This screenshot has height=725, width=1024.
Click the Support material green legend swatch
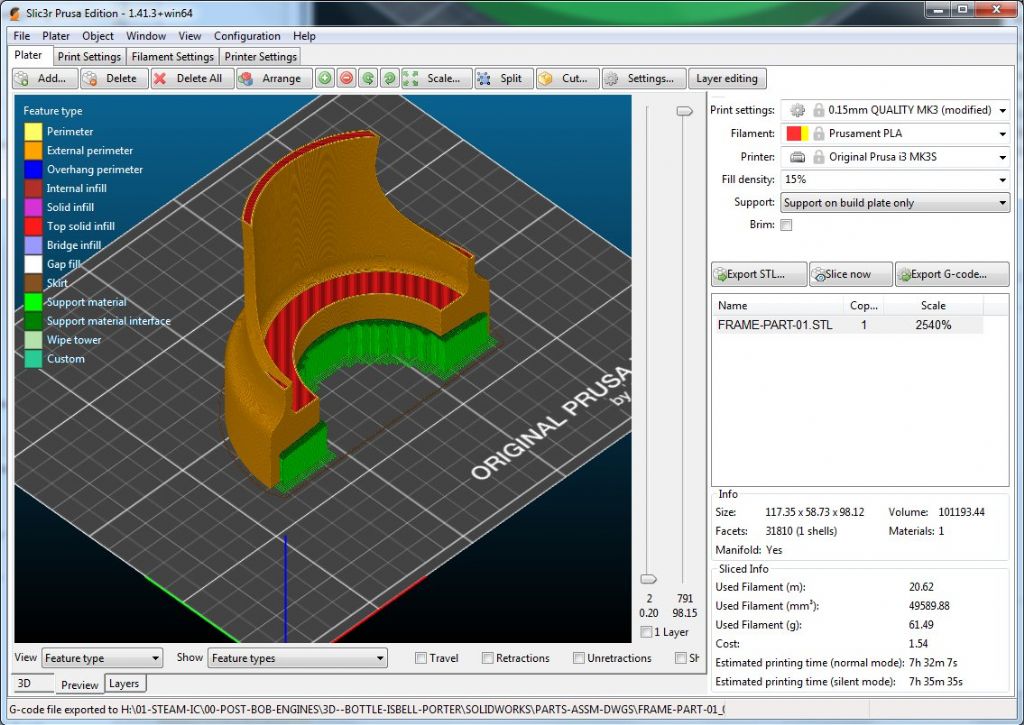(33, 302)
